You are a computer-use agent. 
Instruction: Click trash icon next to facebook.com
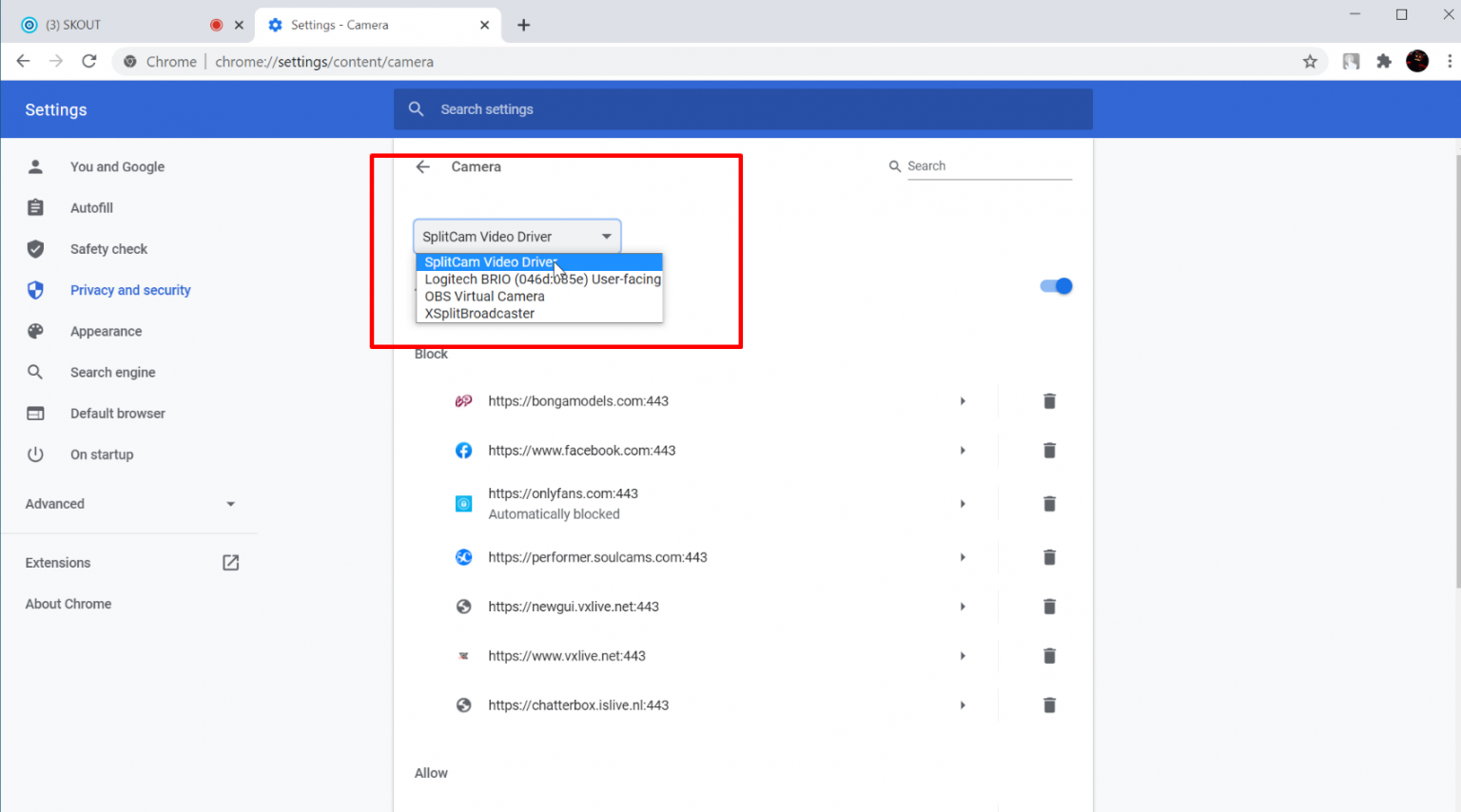click(1049, 451)
